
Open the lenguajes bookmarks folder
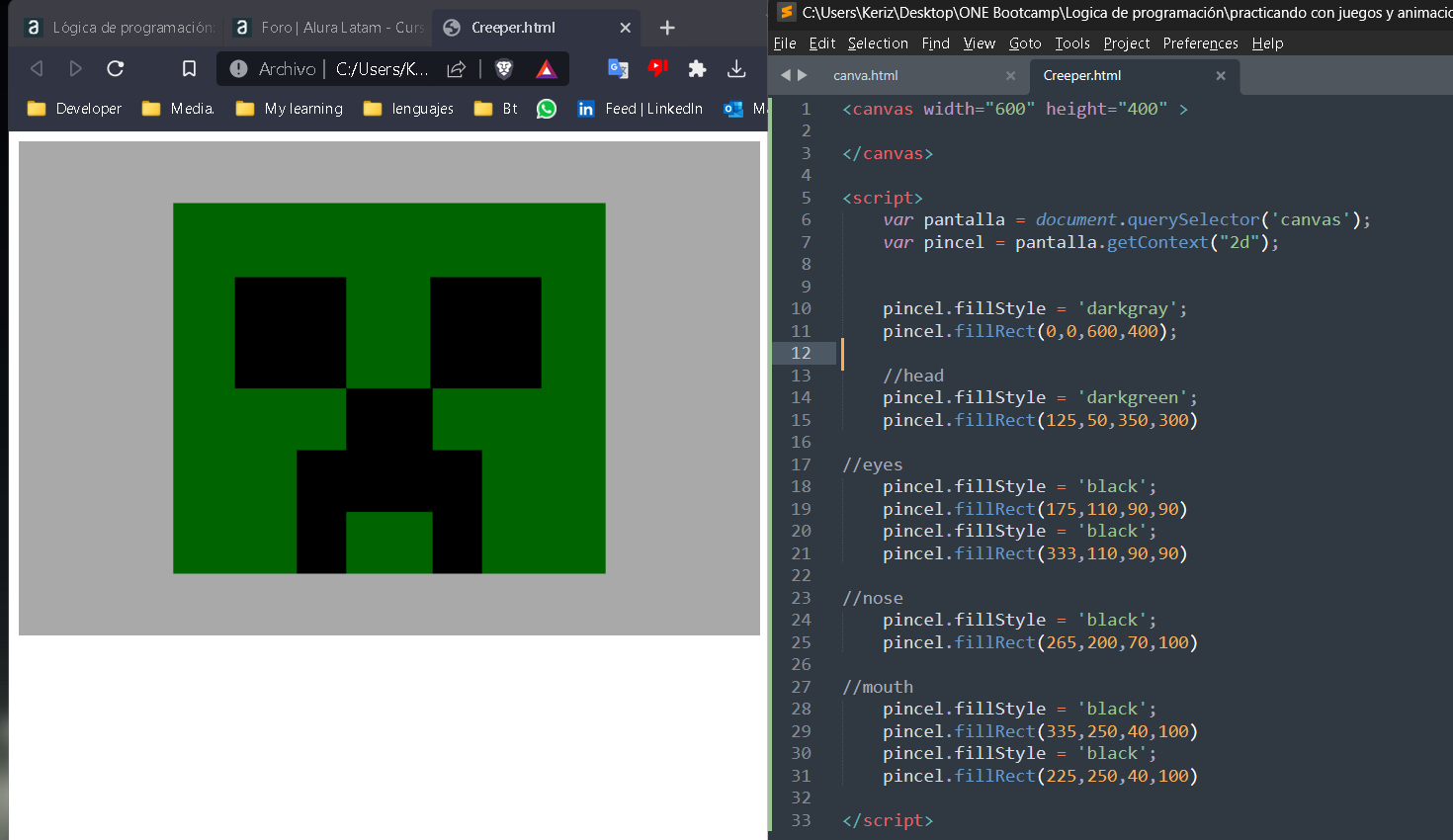(x=408, y=109)
